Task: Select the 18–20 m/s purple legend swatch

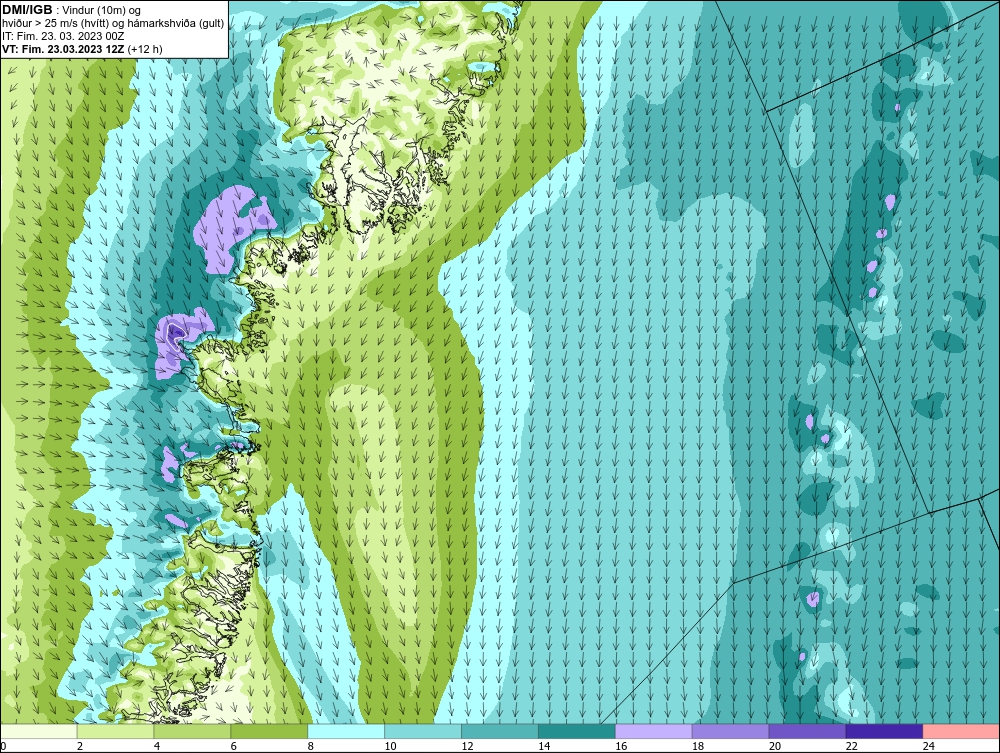Action: click(730, 731)
